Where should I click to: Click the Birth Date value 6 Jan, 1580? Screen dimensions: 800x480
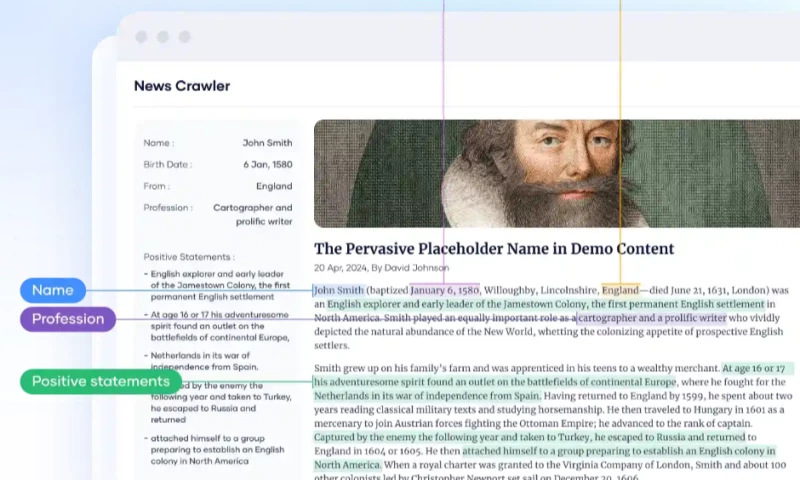click(267, 164)
